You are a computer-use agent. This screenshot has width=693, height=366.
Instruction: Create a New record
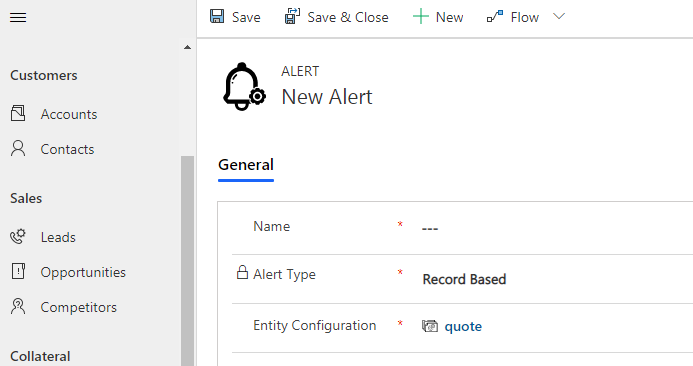coord(438,17)
